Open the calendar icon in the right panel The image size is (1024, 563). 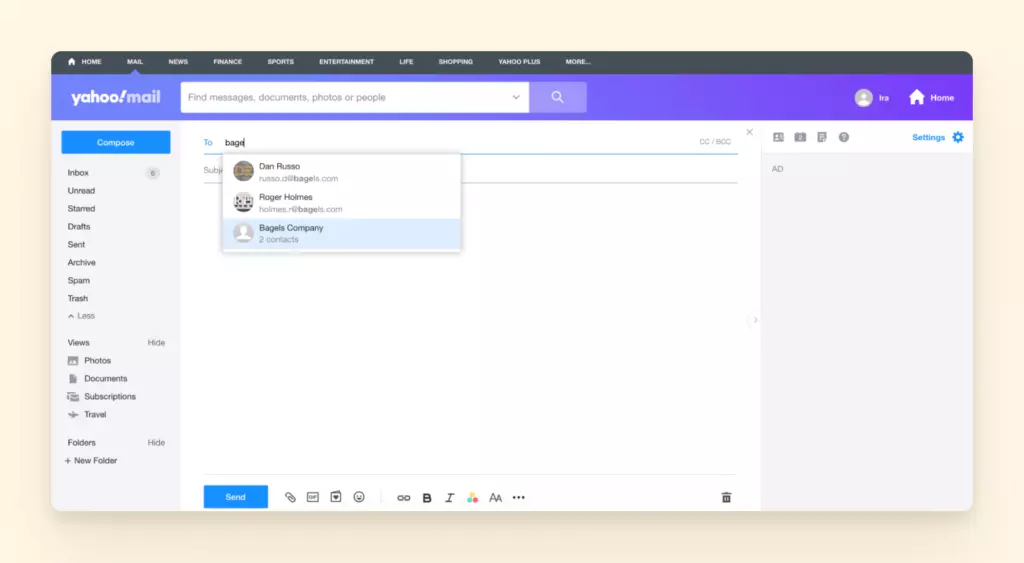pos(800,137)
